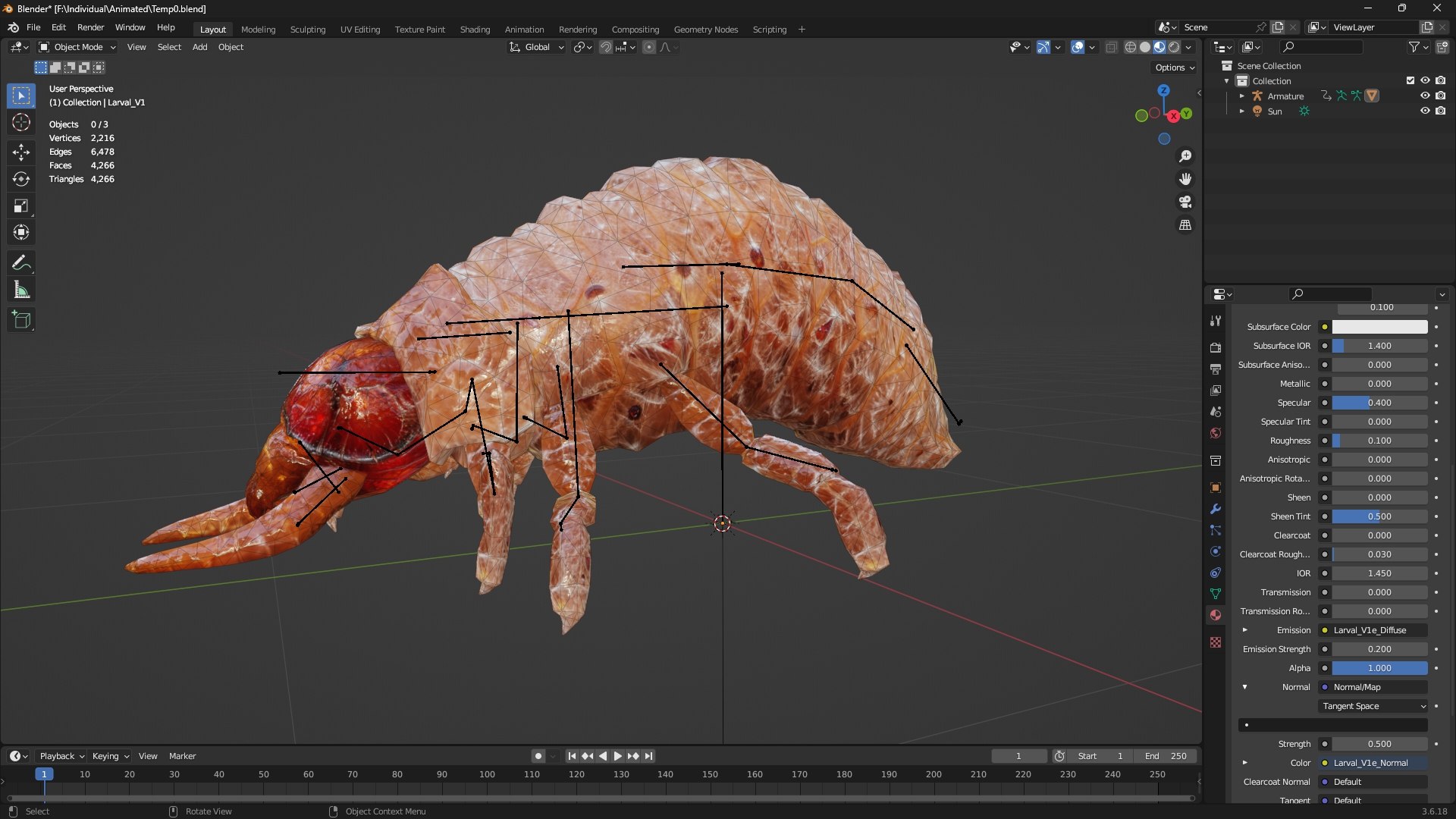This screenshot has height=819, width=1456.
Task: Open the Render properties tab
Action: (1216, 347)
